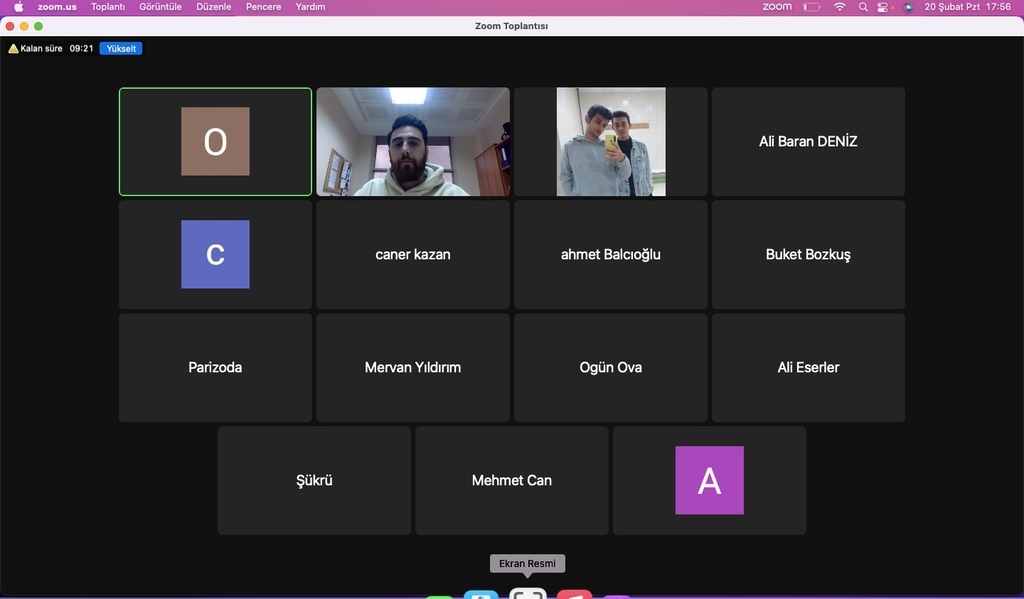Click the Siri icon in menu bar
The image size is (1024, 599).
[x=908, y=7]
